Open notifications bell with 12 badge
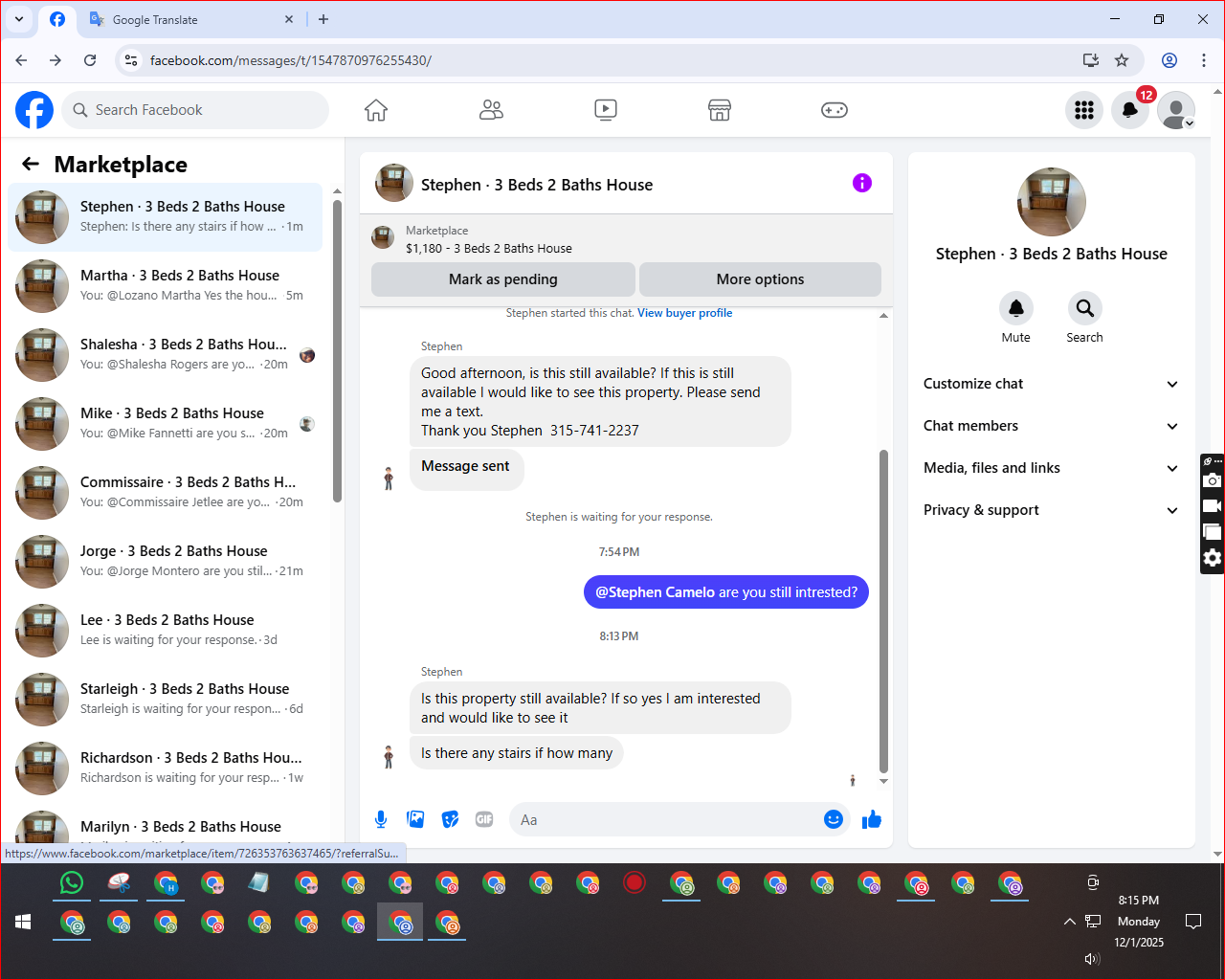This screenshot has width=1225, height=980. pos(1130,110)
